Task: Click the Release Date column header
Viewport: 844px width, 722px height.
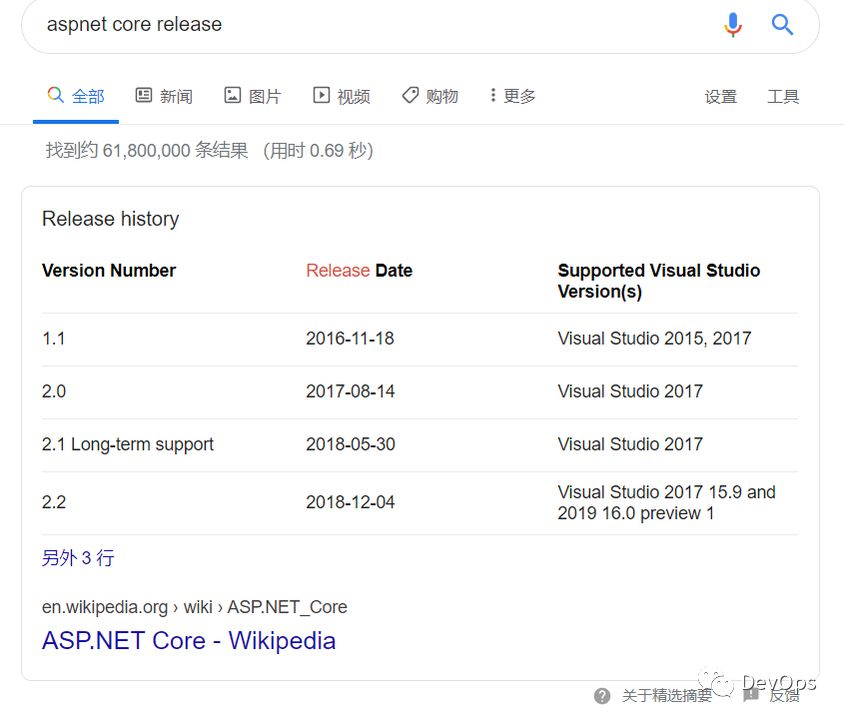Action: pos(359,270)
